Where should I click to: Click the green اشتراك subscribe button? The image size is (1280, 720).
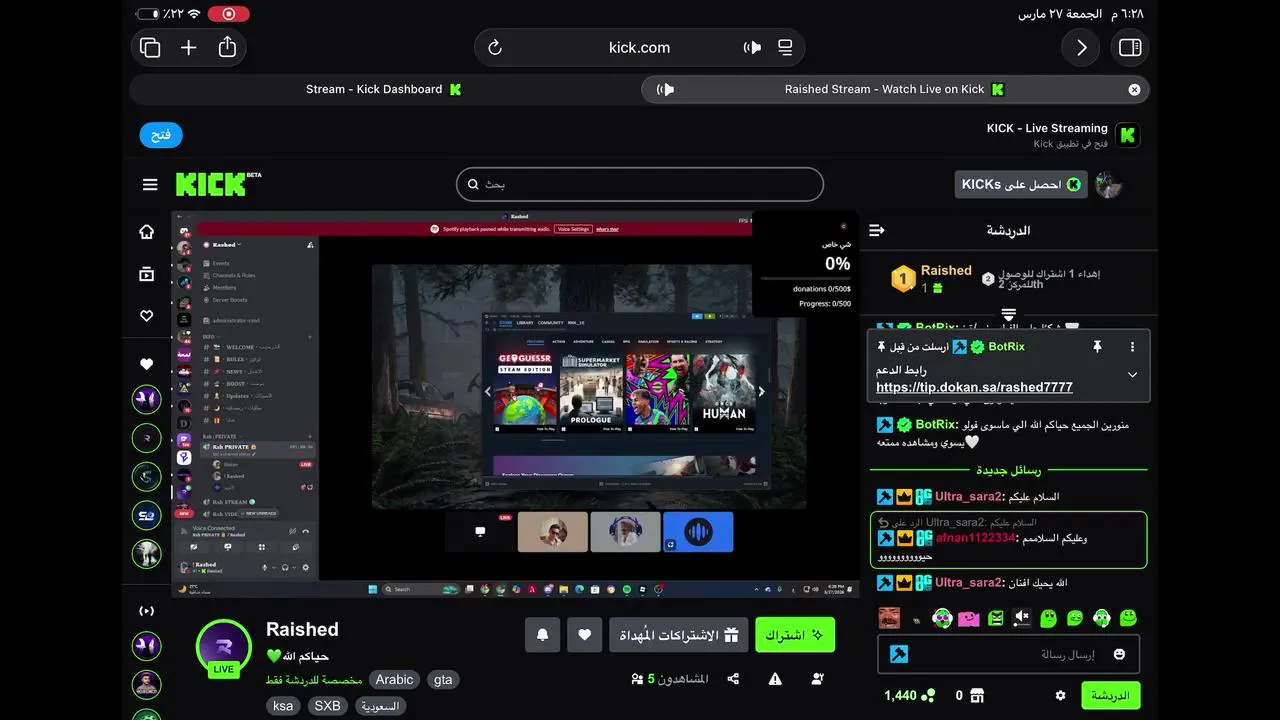click(x=795, y=635)
